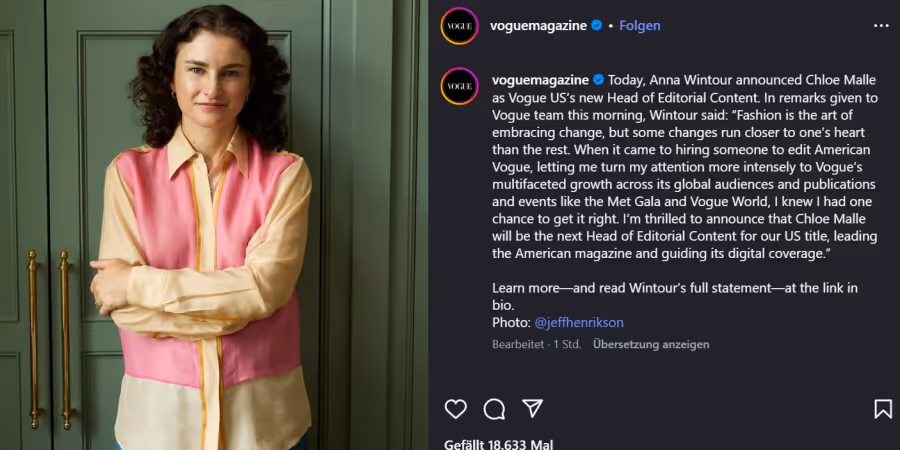
Task: Click the Bearbeitet edited label
Action: (518, 344)
